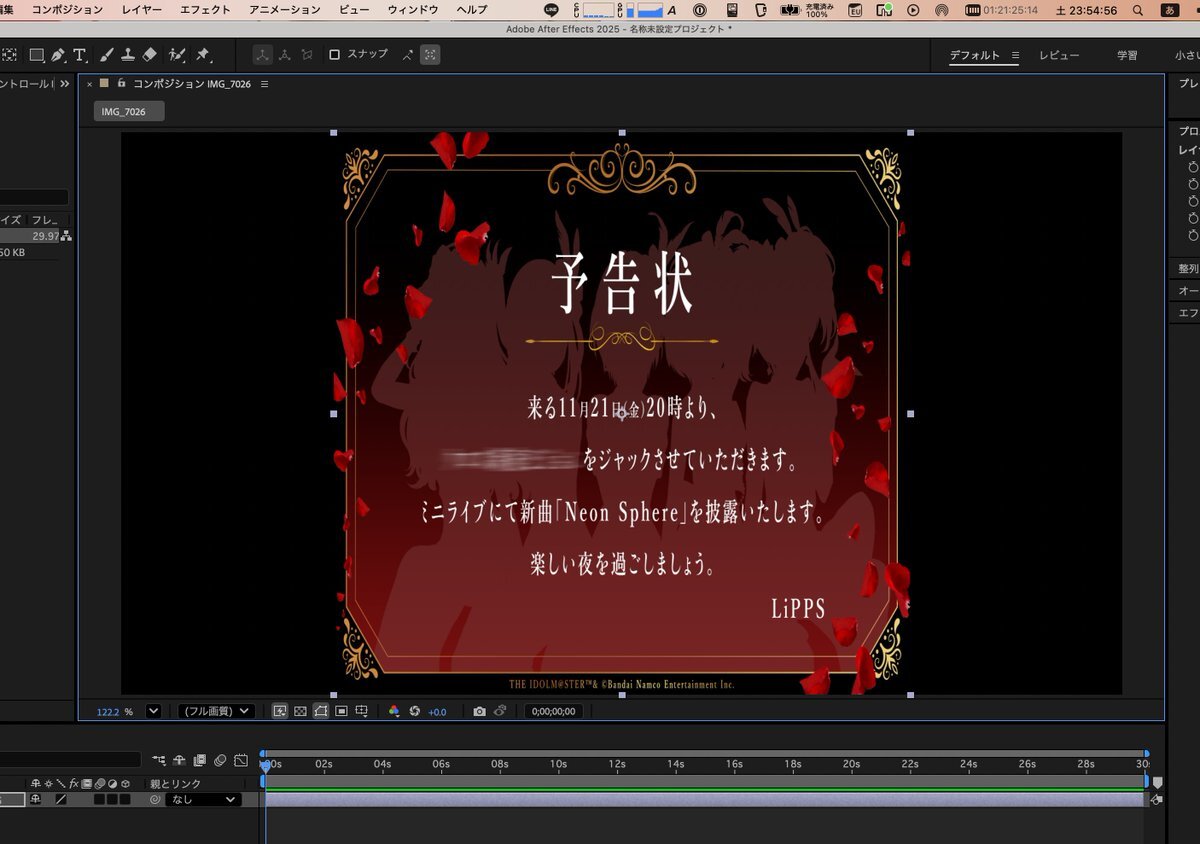This screenshot has height=844, width=1200.
Task: Take a snapshot with the camera icon
Action: pos(479,711)
